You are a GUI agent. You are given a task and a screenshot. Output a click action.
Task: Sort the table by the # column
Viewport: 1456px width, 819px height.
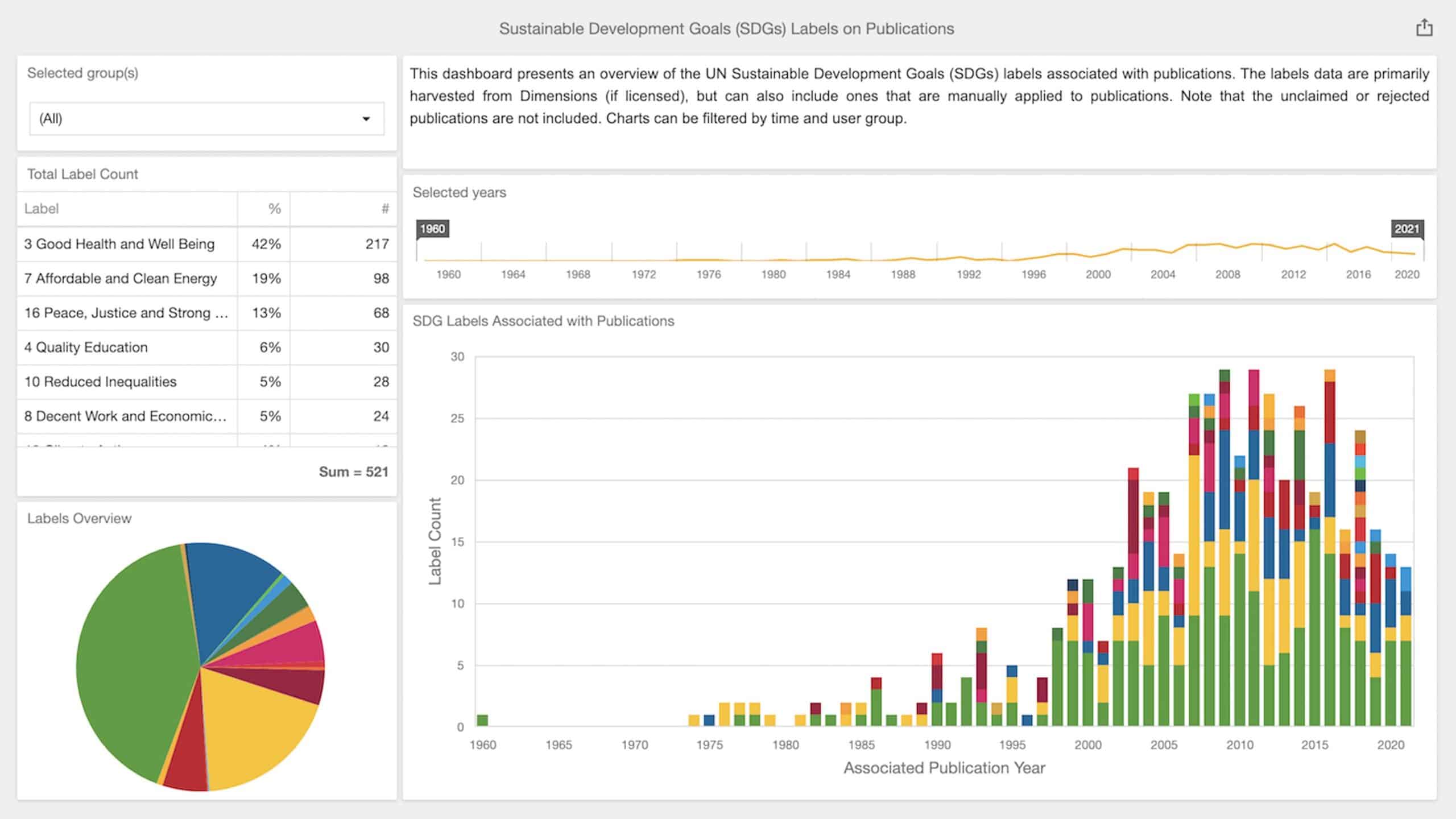[385, 209]
